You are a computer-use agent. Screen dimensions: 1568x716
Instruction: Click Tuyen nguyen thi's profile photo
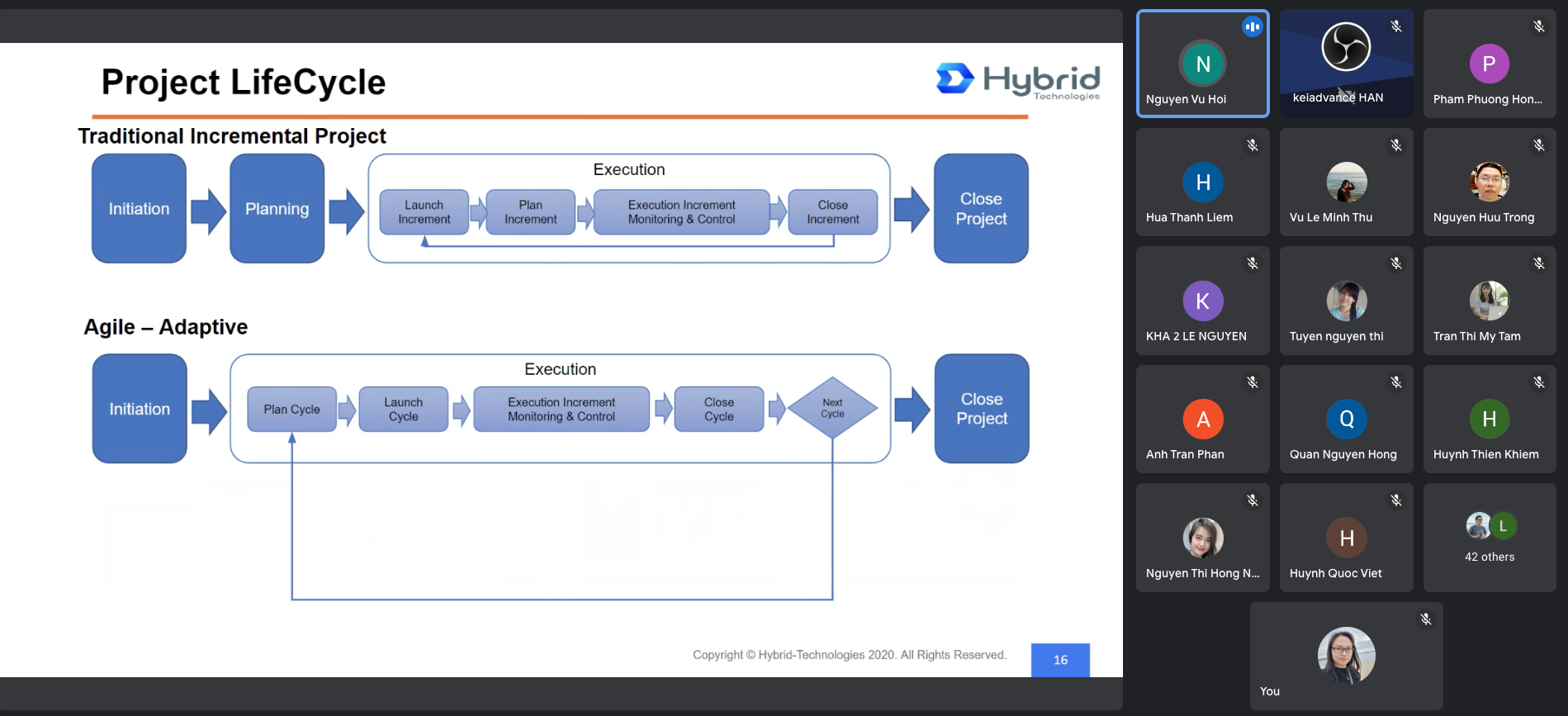coord(1347,301)
